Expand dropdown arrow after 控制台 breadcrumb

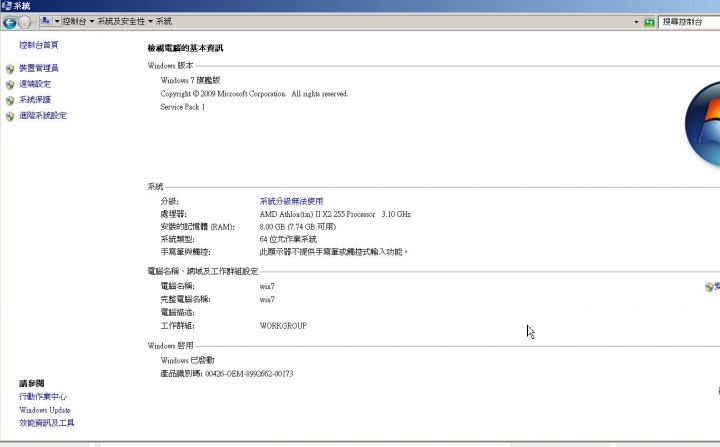[92, 21]
